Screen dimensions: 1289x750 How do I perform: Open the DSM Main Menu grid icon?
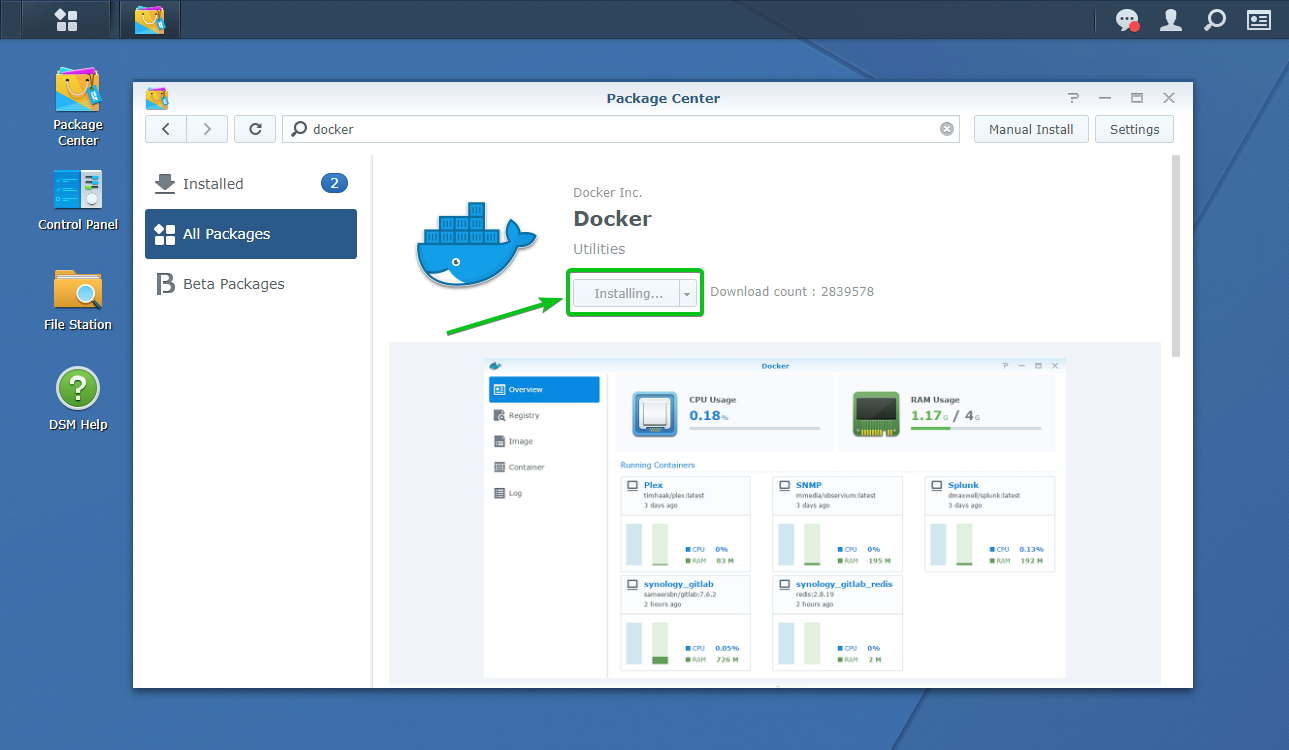[x=65, y=20]
